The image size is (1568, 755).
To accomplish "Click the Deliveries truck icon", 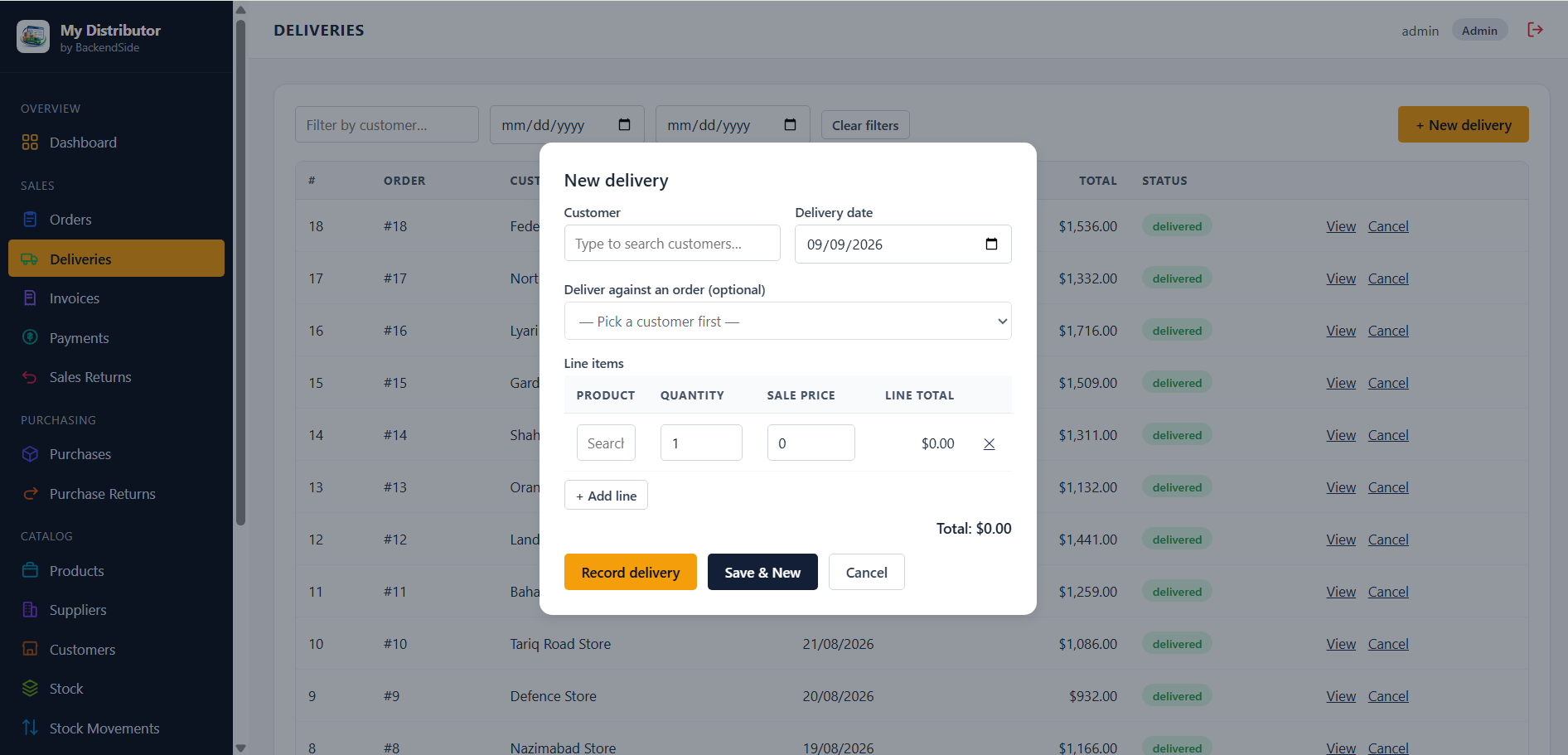I will (x=30, y=259).
